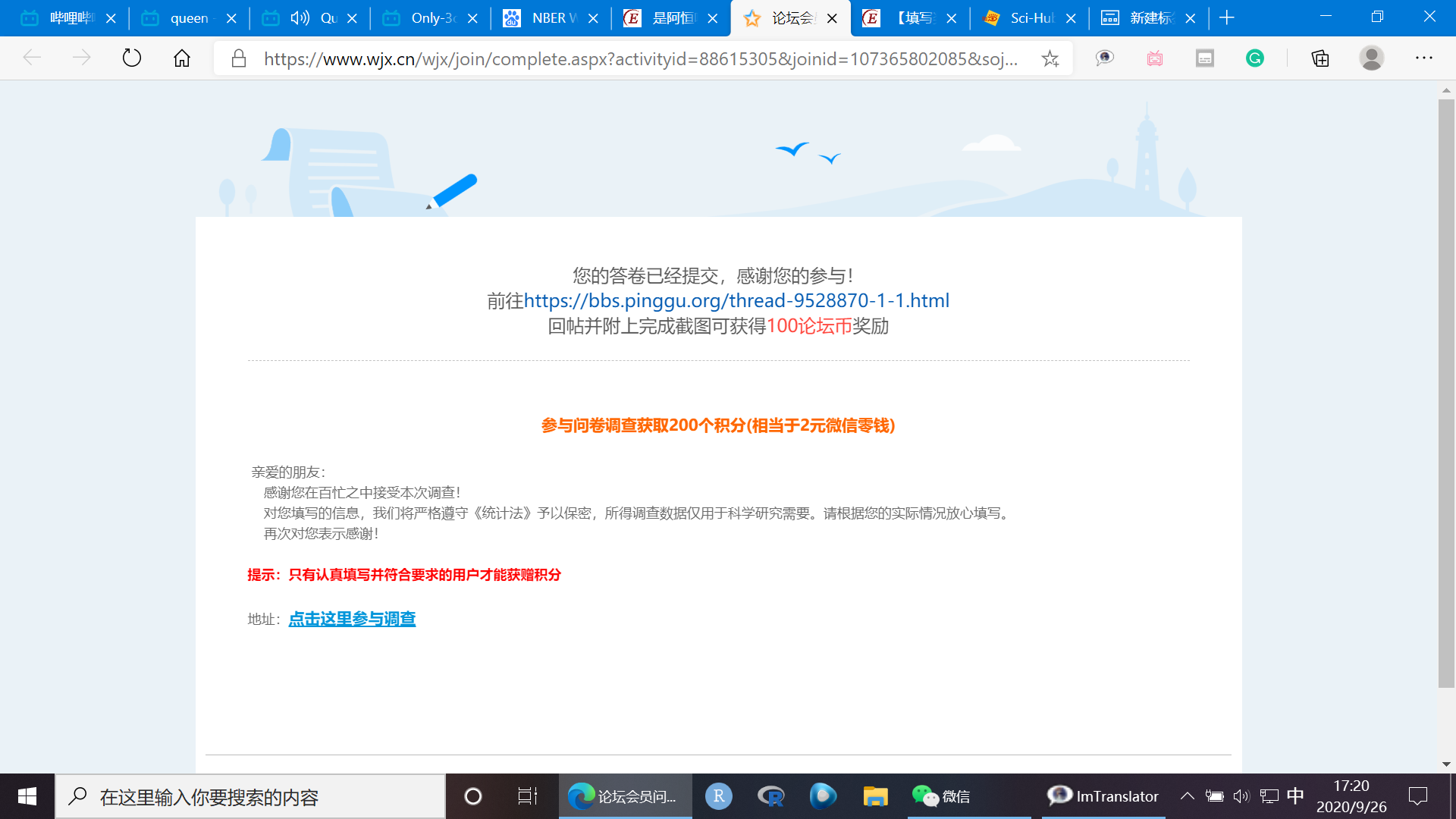Open the ImTranslator extension icon in toolbar

pyautogui.click(x=1104, y=58)
